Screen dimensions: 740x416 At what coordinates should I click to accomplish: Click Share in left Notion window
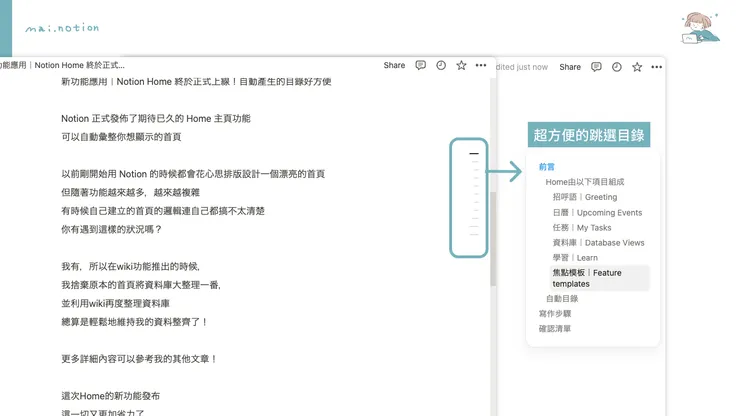tap(394, 65)
